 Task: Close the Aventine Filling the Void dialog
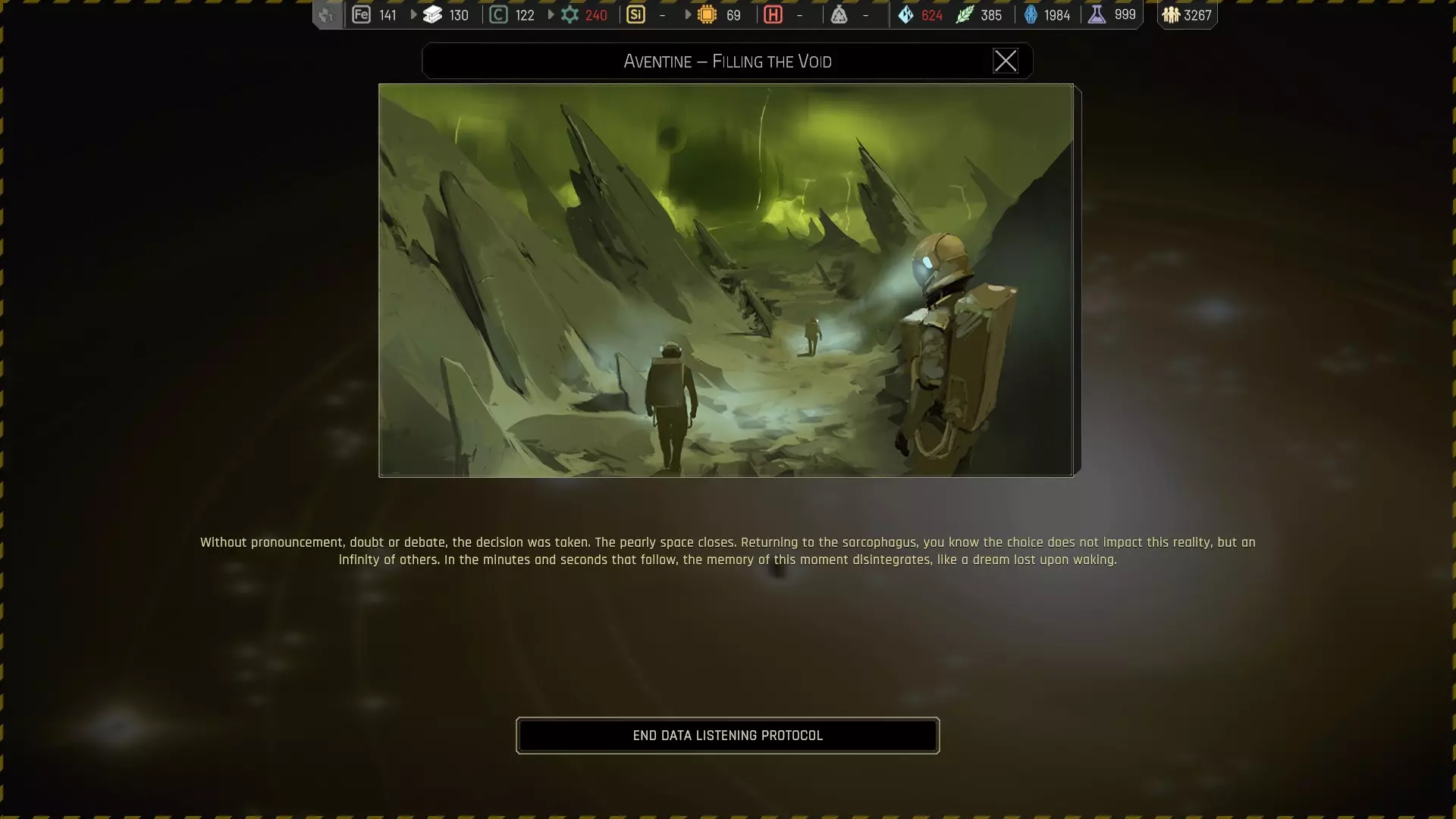click(x=1005, y=61)
